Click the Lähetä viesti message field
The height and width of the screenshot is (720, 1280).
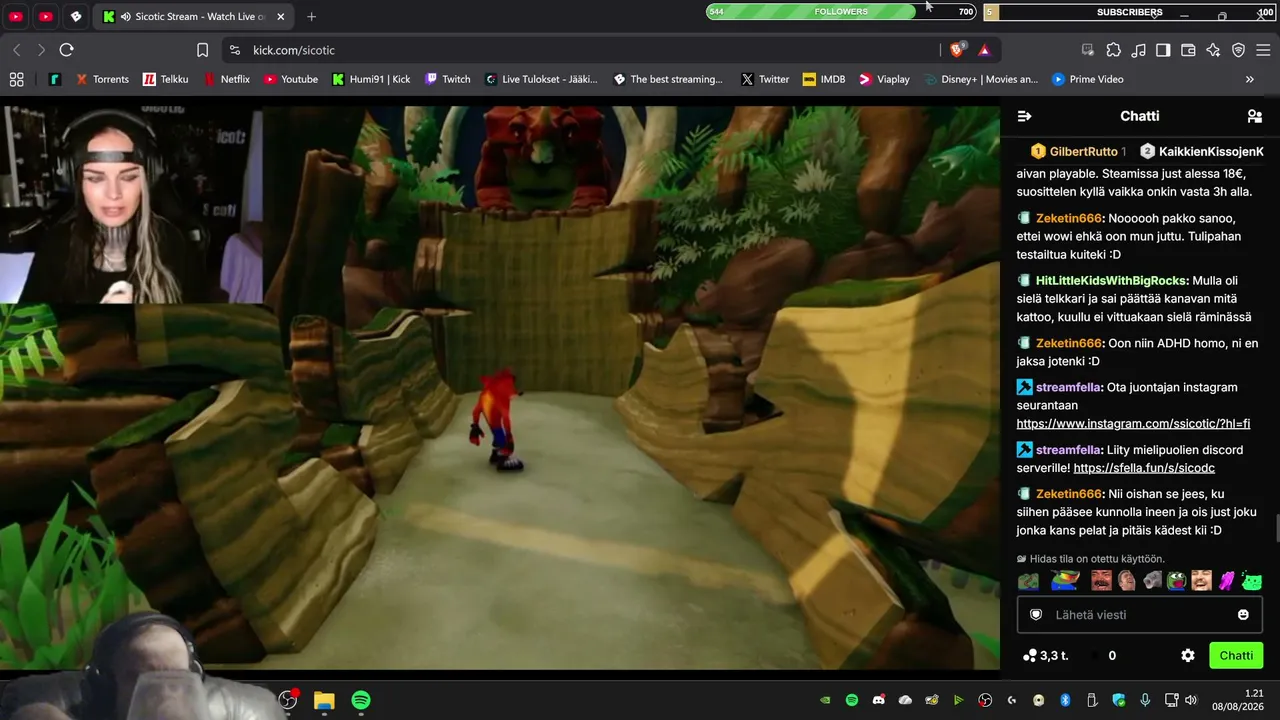coord(1140,615)
